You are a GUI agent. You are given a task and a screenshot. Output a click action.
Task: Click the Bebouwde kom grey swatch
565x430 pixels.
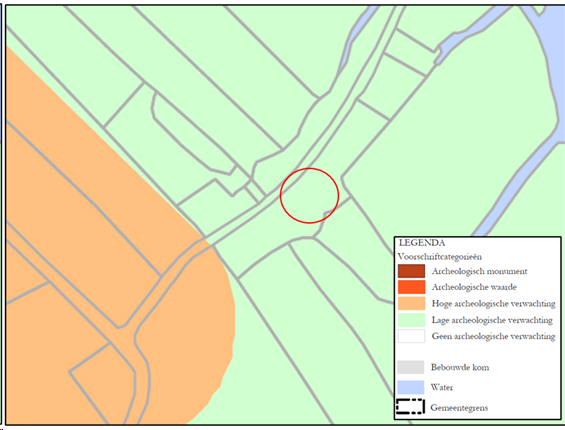coord(411,367)
